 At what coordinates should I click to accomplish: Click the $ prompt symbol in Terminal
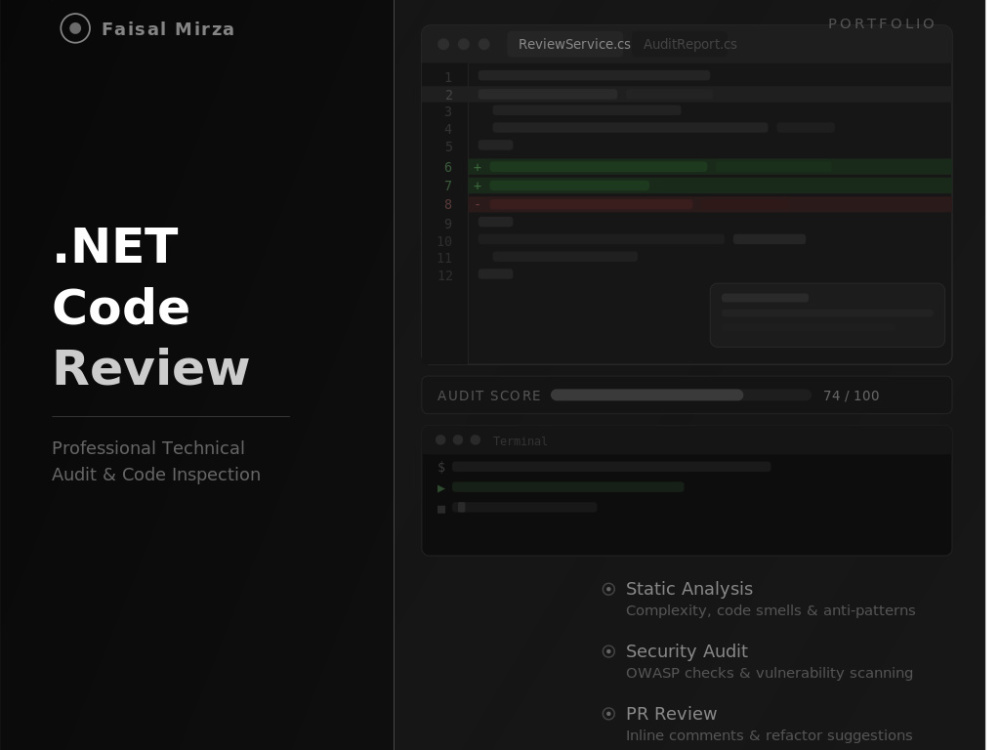pos(441,467)
